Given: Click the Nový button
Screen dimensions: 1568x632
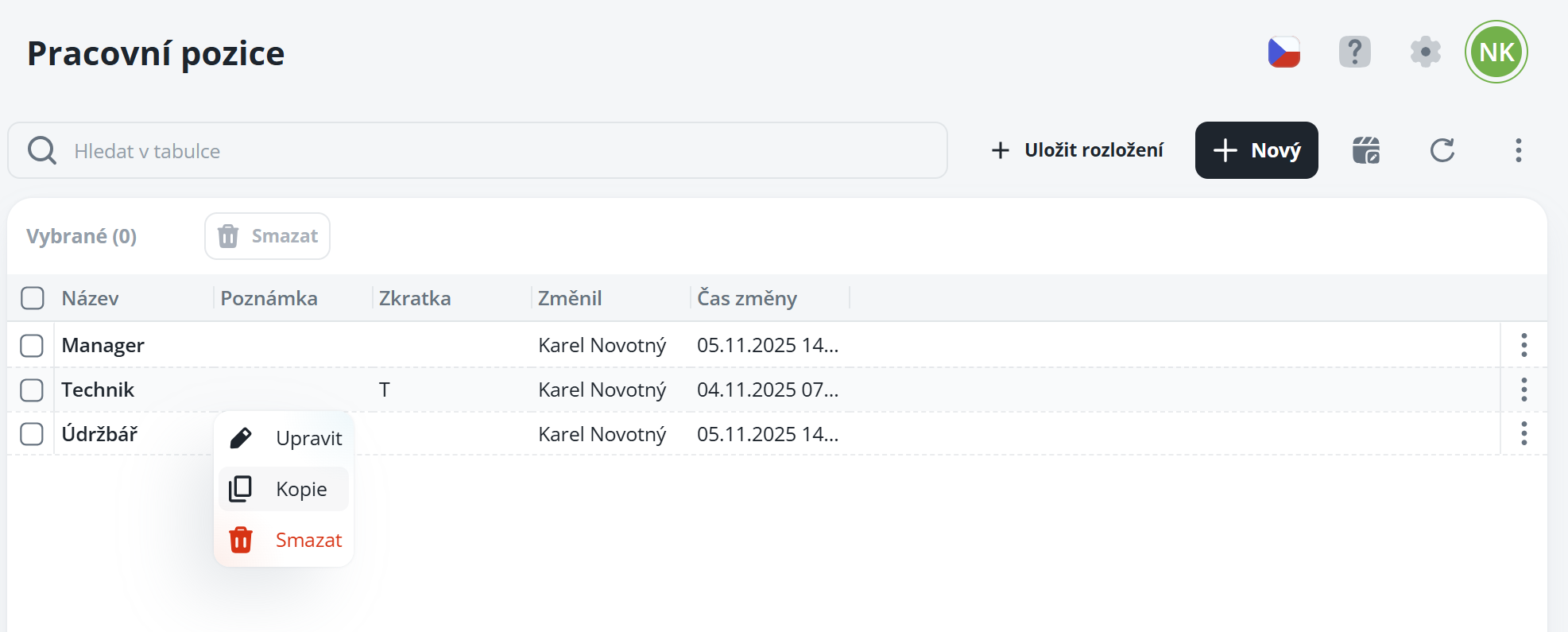Looking at the screenshot, I should tap(1256, 150).
